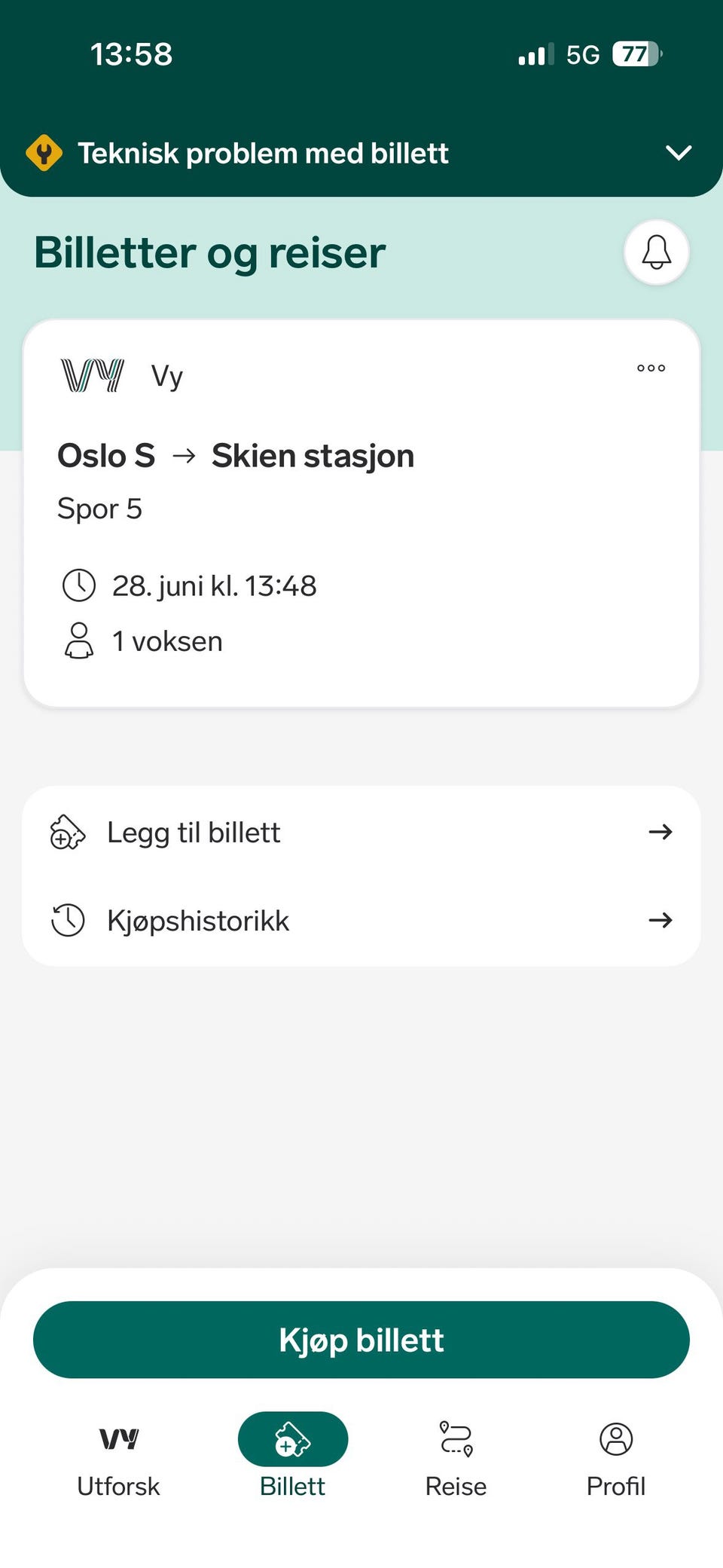This screenshot has width=723, height=1568.
Task: View Kjøpshistorikk purchase history
Action: (361, 920)
